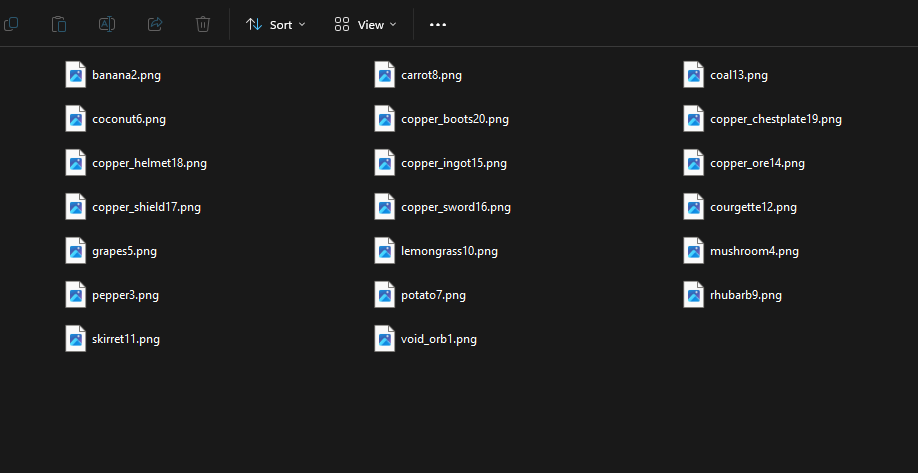918x473 pixels.
Task: Select the file name coal13.png
Action: click(x=739, y=76)
